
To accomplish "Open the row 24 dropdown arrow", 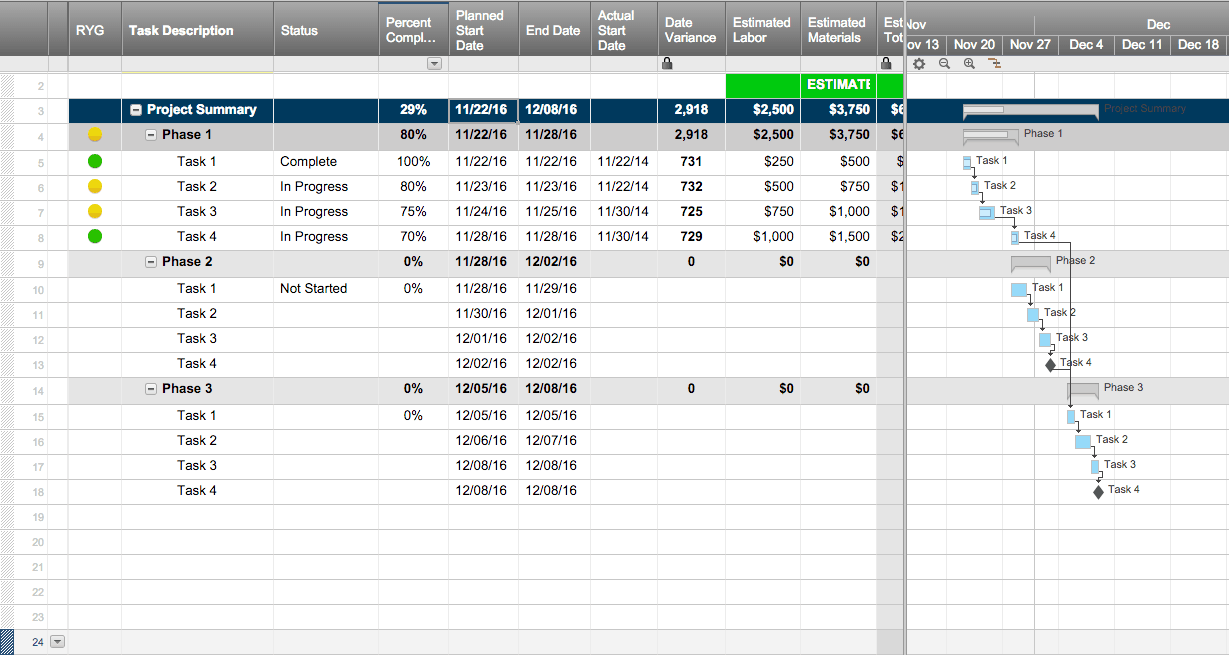I will click(x=57, y=641).
